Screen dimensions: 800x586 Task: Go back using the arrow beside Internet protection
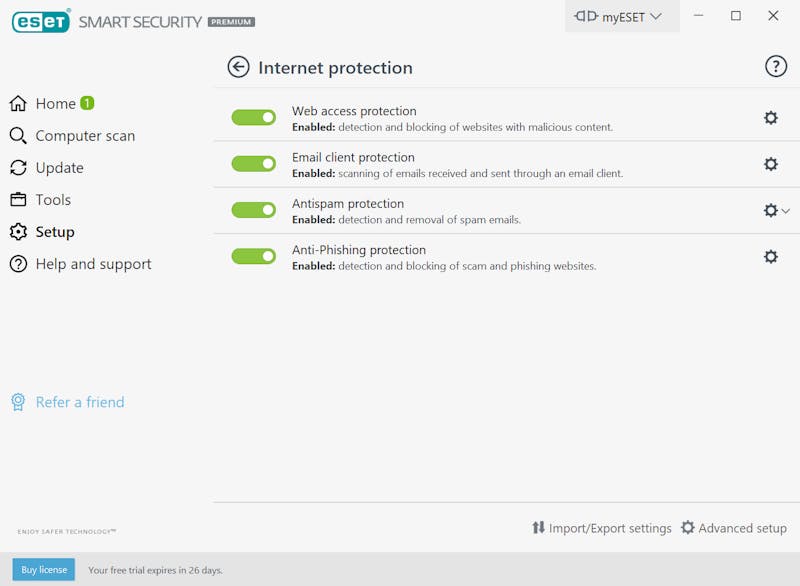[x=238, y=67]
